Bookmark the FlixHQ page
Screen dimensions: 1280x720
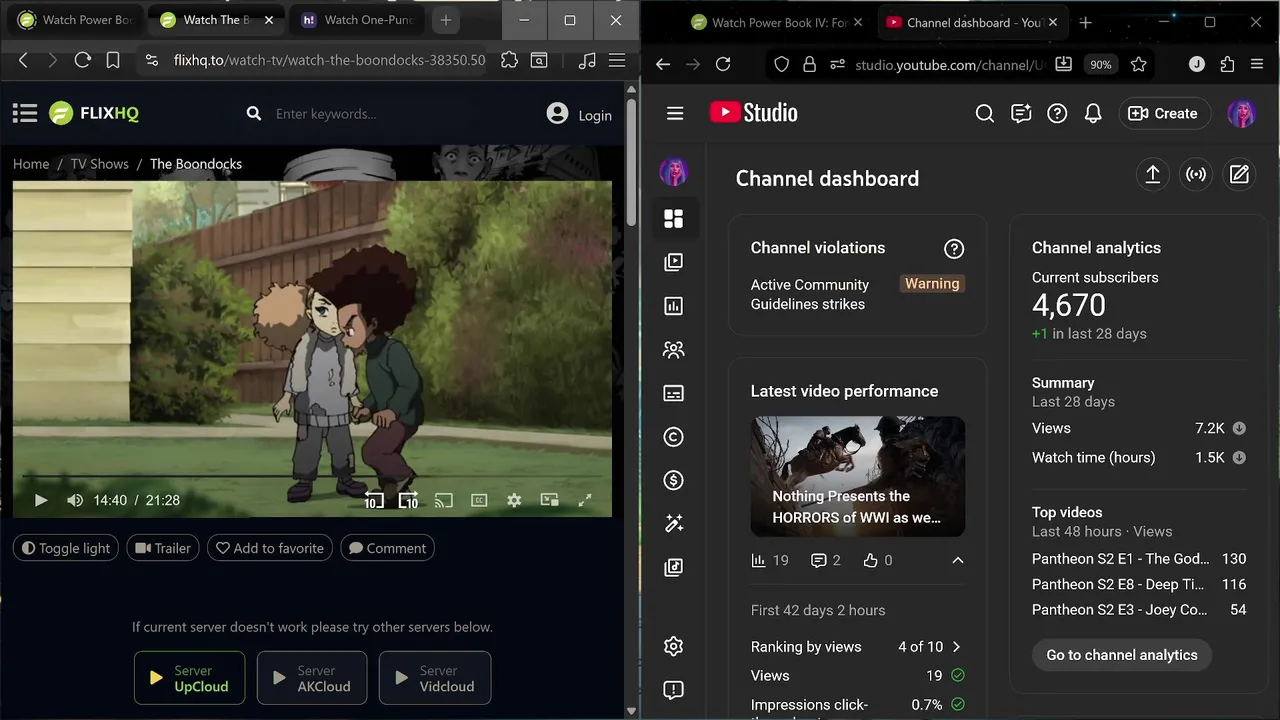click(113, 61)
